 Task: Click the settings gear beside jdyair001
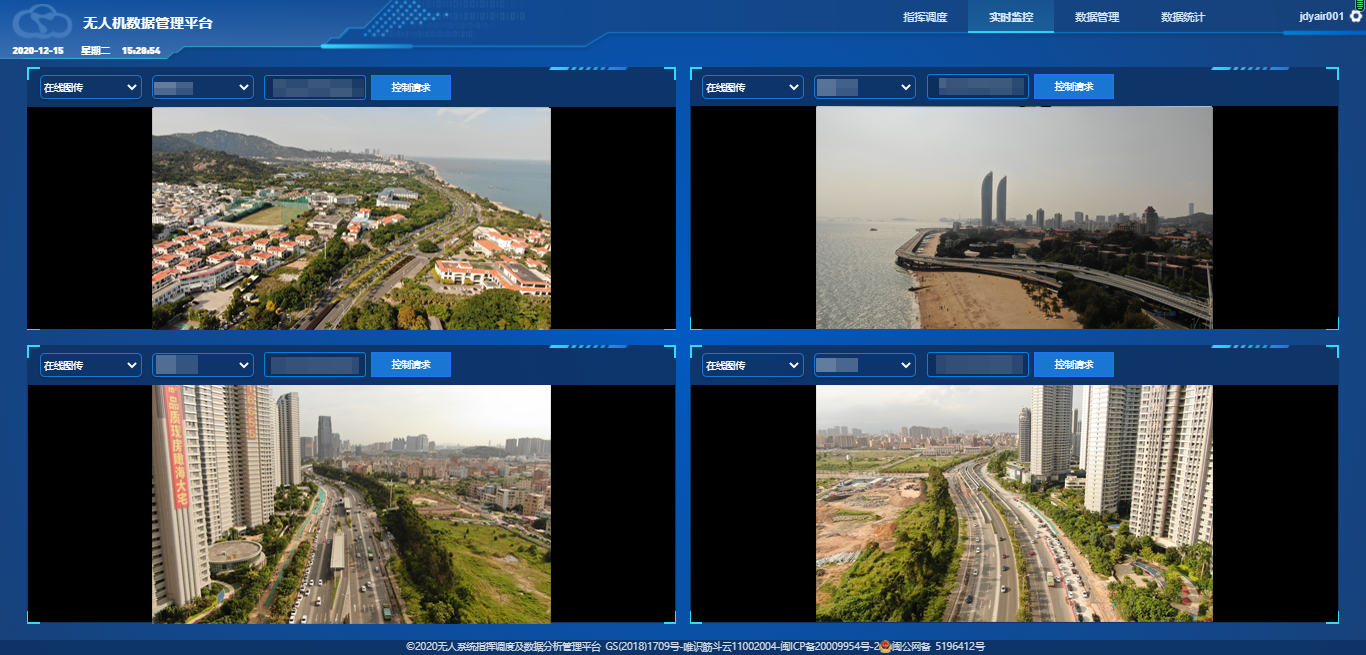coord(1355,17)
